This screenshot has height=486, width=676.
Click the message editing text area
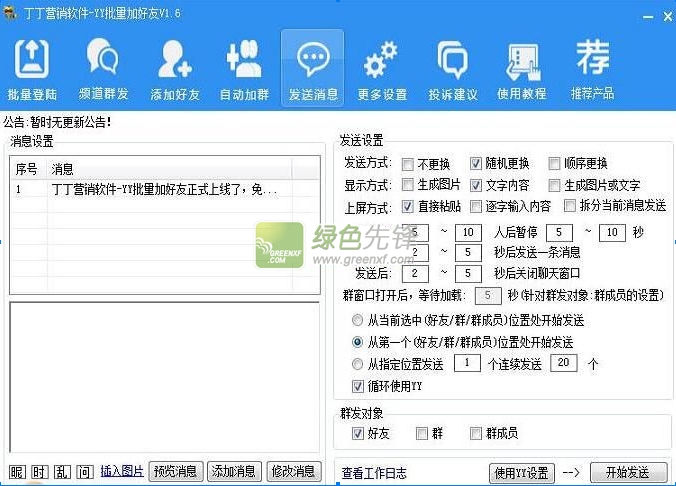point(164,378)
